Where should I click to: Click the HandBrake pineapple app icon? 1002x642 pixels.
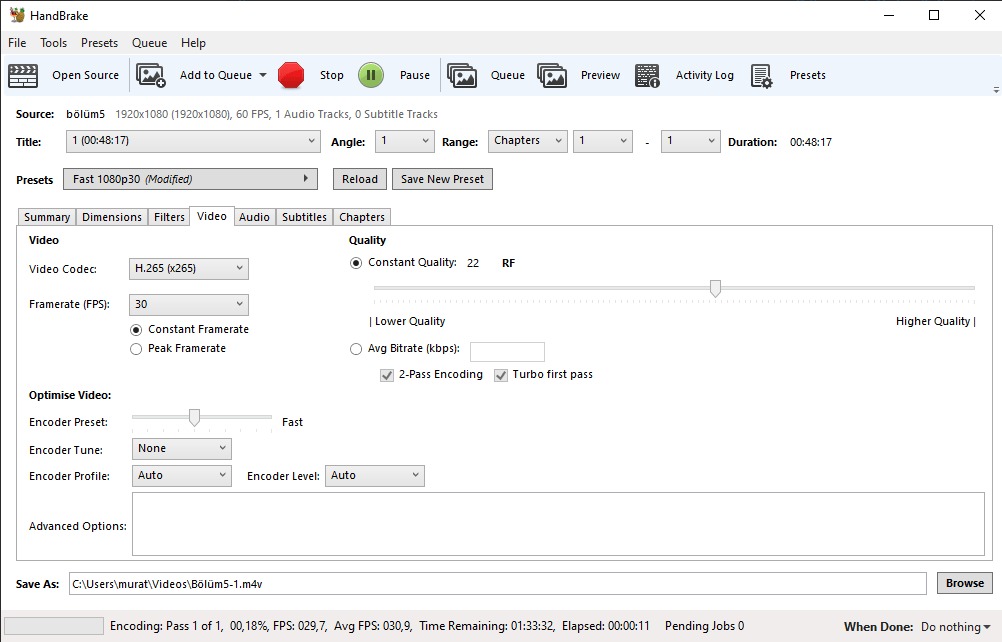tap(17, 15)
